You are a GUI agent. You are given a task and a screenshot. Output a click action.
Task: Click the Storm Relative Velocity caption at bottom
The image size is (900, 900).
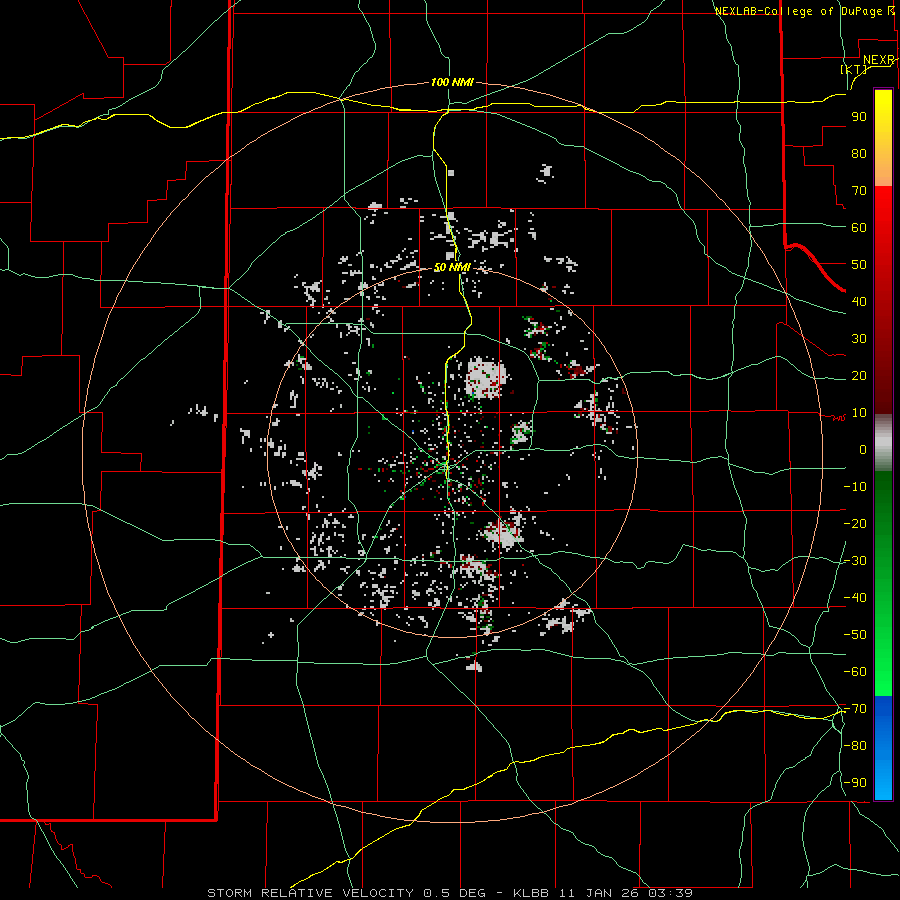pyautogui.click(x=449, y=893)
